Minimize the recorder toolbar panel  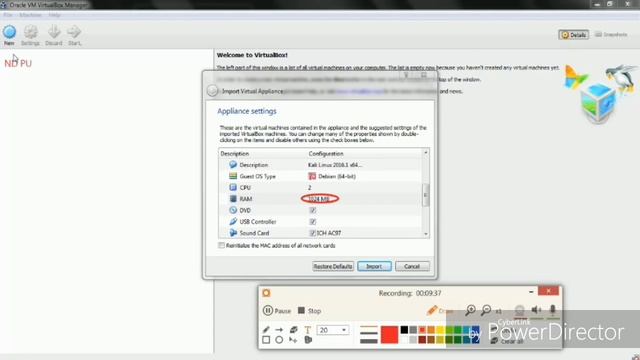[x=531, y=292]
